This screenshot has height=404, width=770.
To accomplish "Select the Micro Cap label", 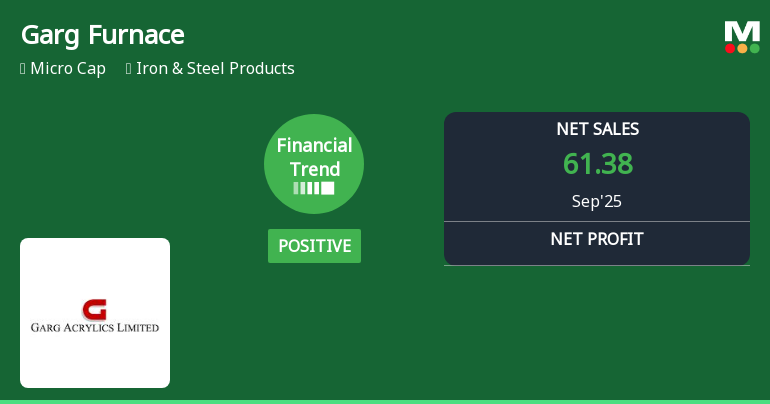I will tap(68, 69).
